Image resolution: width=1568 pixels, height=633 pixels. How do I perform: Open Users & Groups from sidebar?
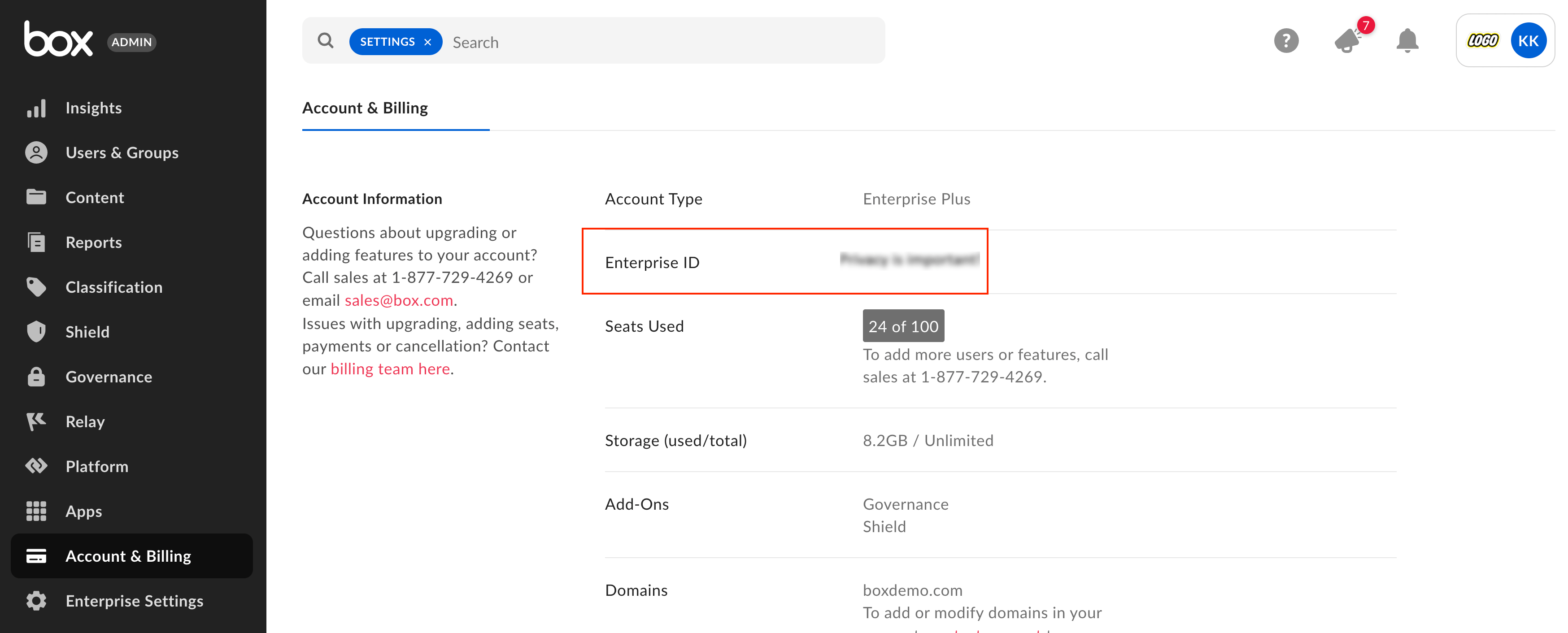point(122,153)
